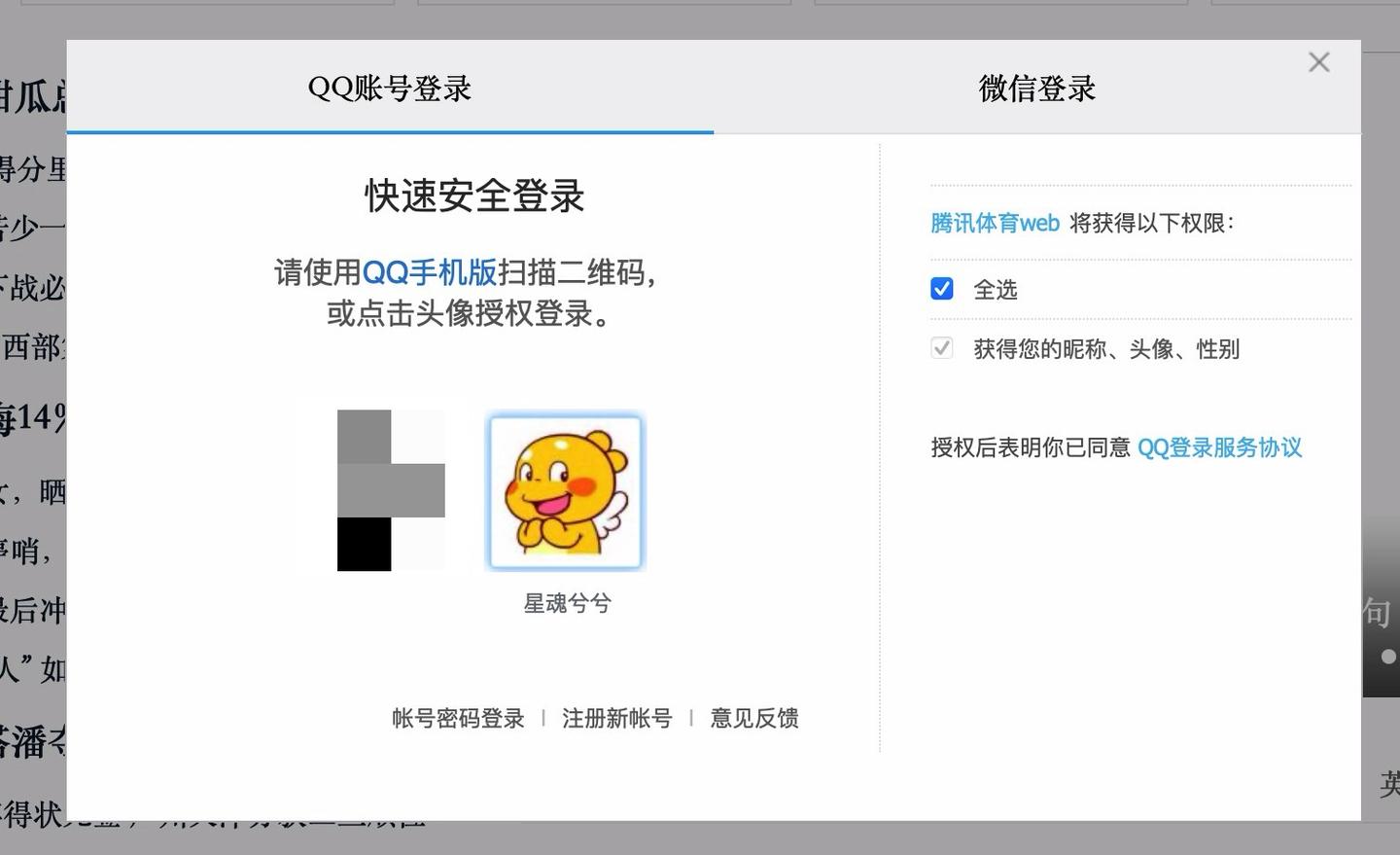Viewport: 1400px width, 855px height.
Task: Switch to the 微信登录 tab
Action: [1037, 88]
